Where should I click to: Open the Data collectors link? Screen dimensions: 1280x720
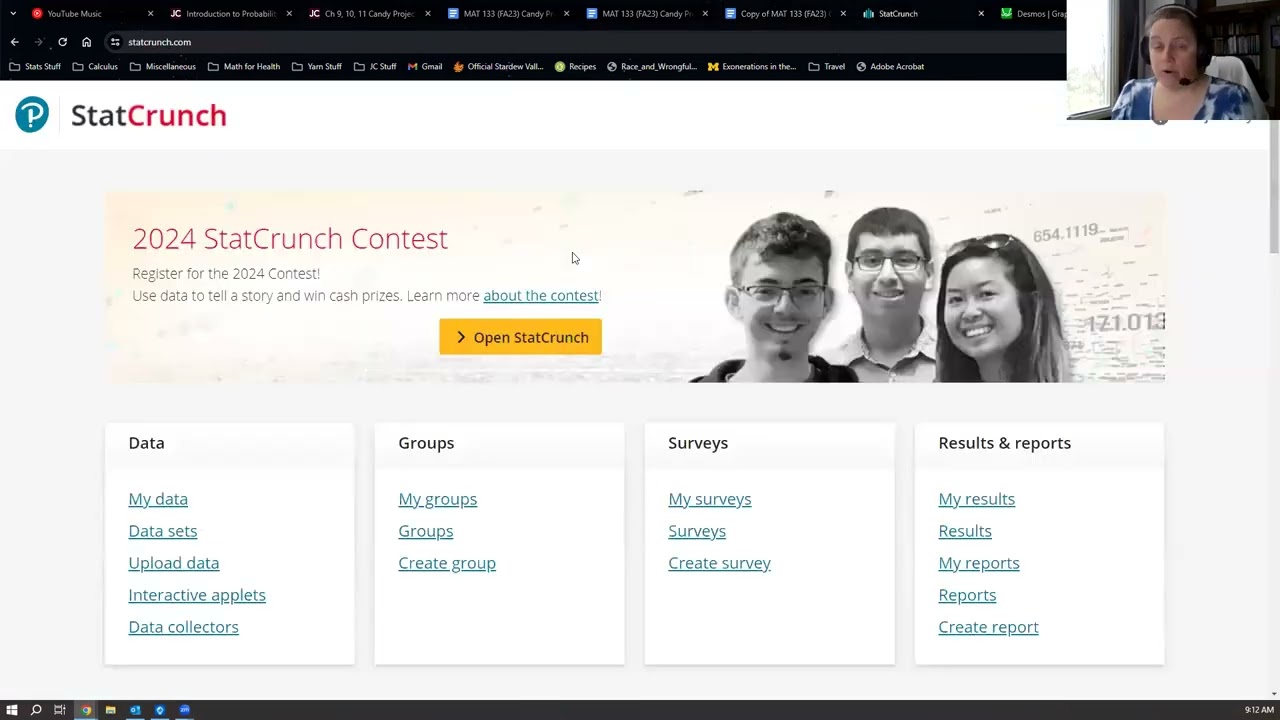point(184,627)
